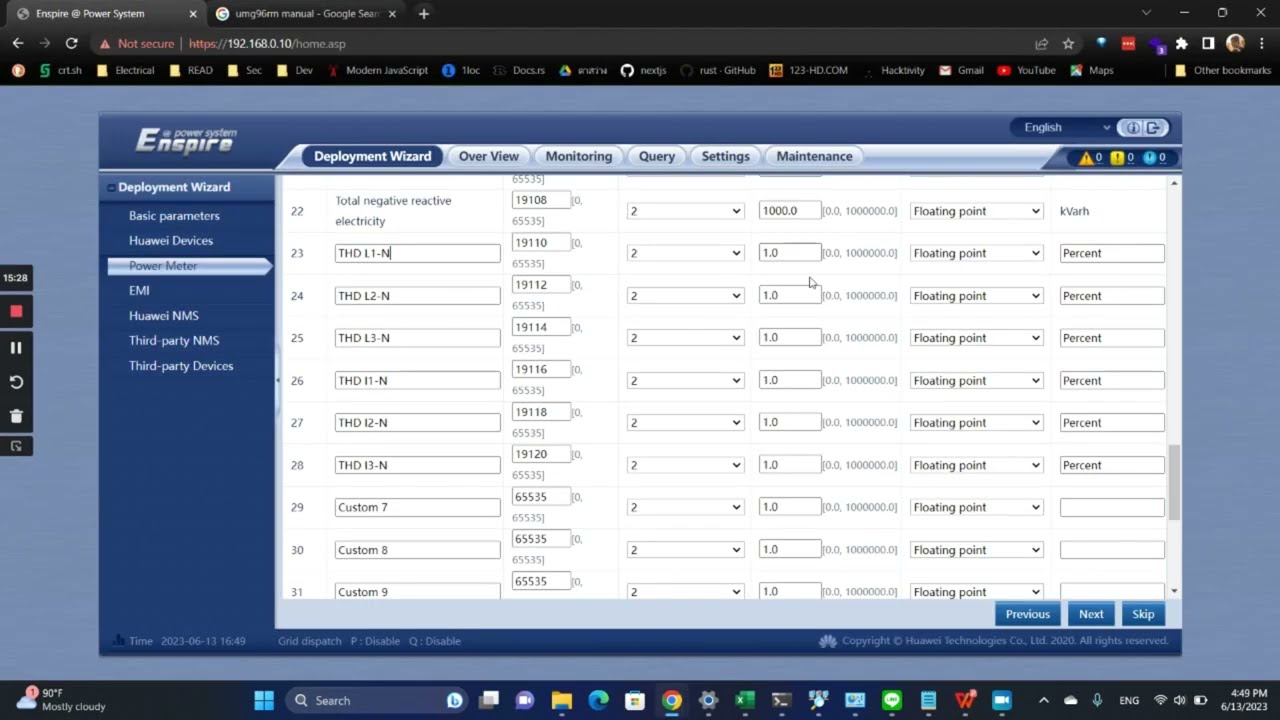The width and height of the screenshot is (1280, 720).
Task: Open Settings gear from taskbar
Action: pos(708,700)
